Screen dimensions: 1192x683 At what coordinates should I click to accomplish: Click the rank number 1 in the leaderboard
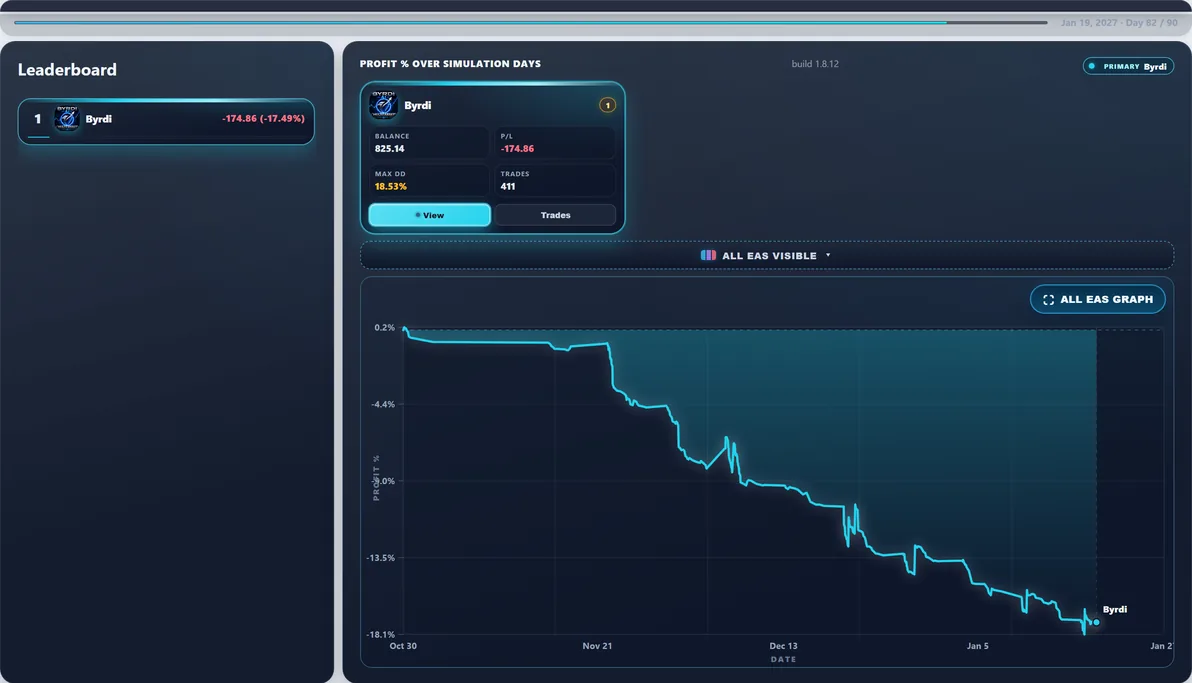click(37, 119)
